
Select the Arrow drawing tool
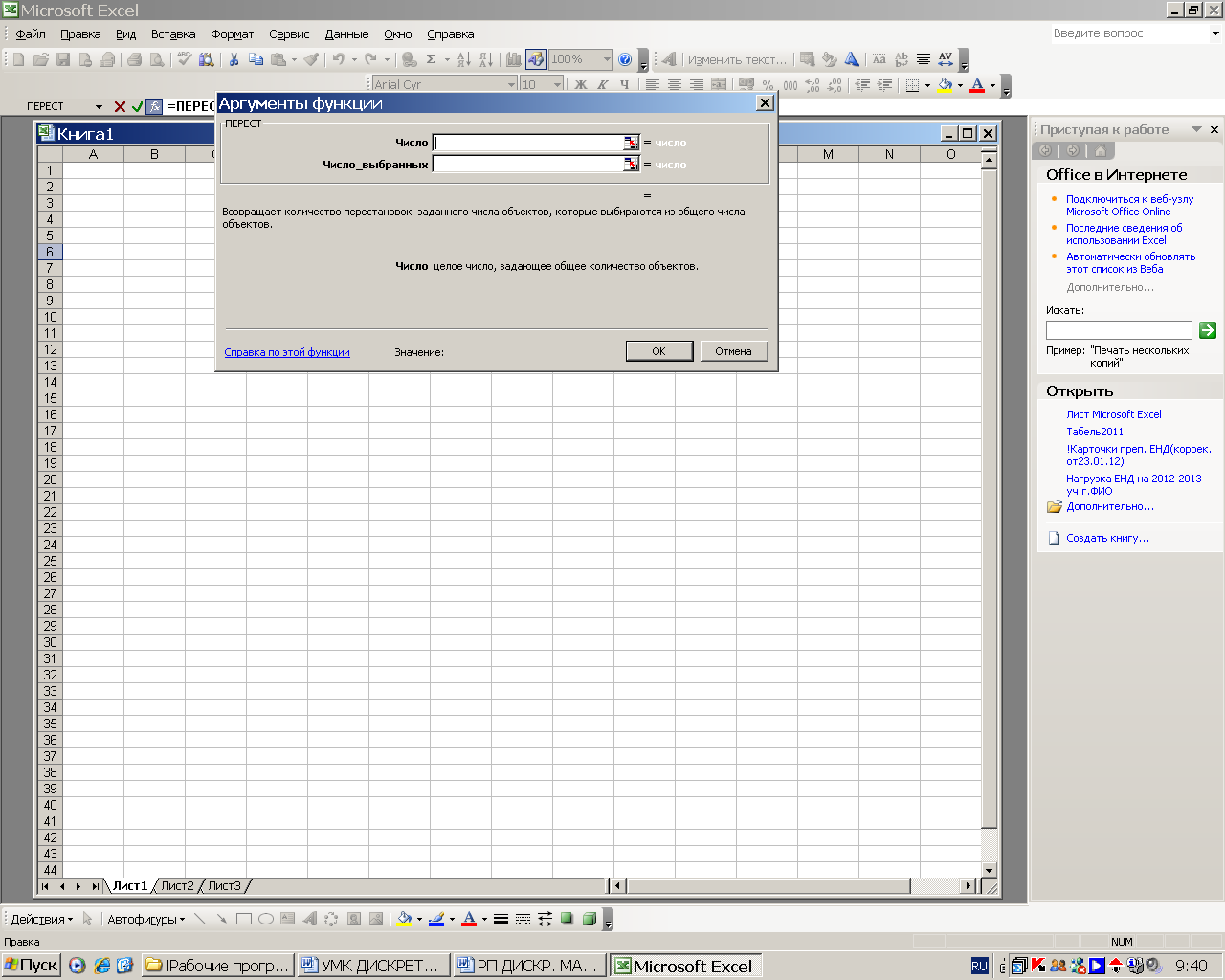(x=222, y=919)
